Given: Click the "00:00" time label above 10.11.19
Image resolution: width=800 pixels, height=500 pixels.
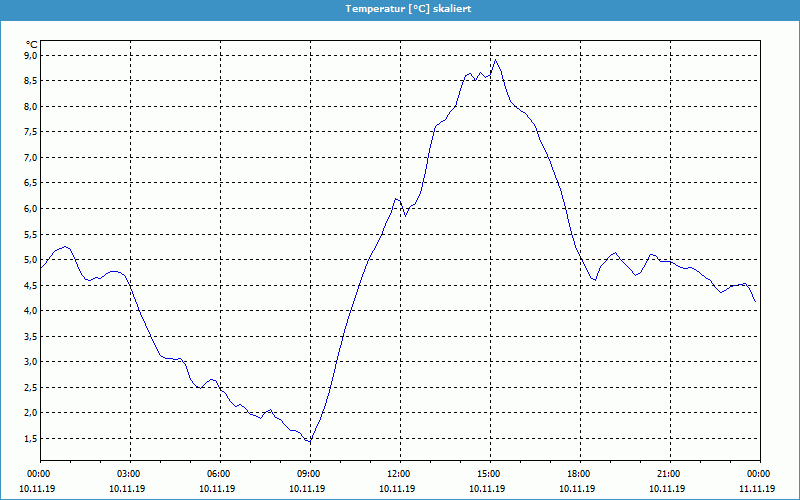Looking at the screenshot, I should pyautogui.click(x=38, y=474).
